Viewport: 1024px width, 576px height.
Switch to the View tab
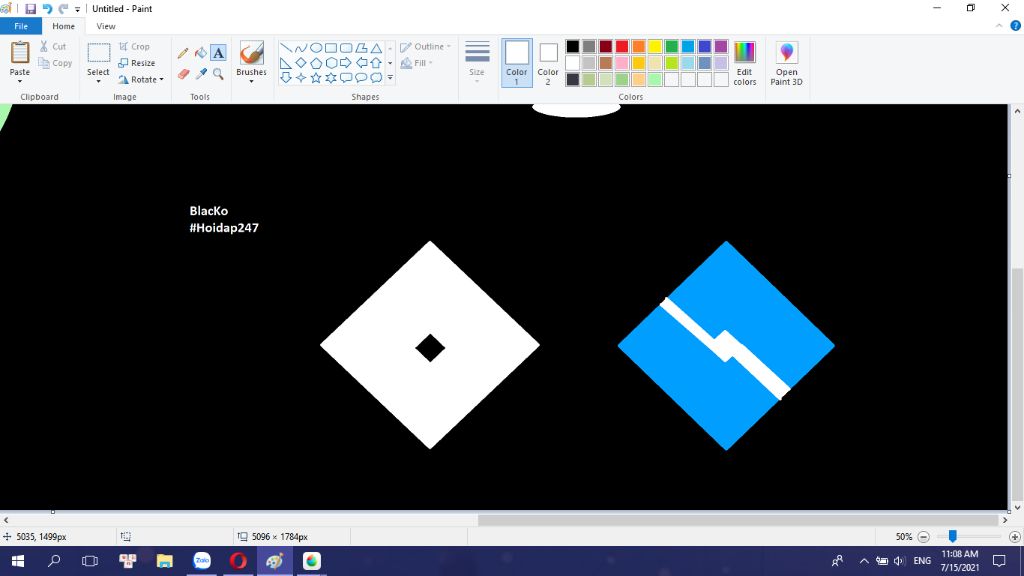106,26
